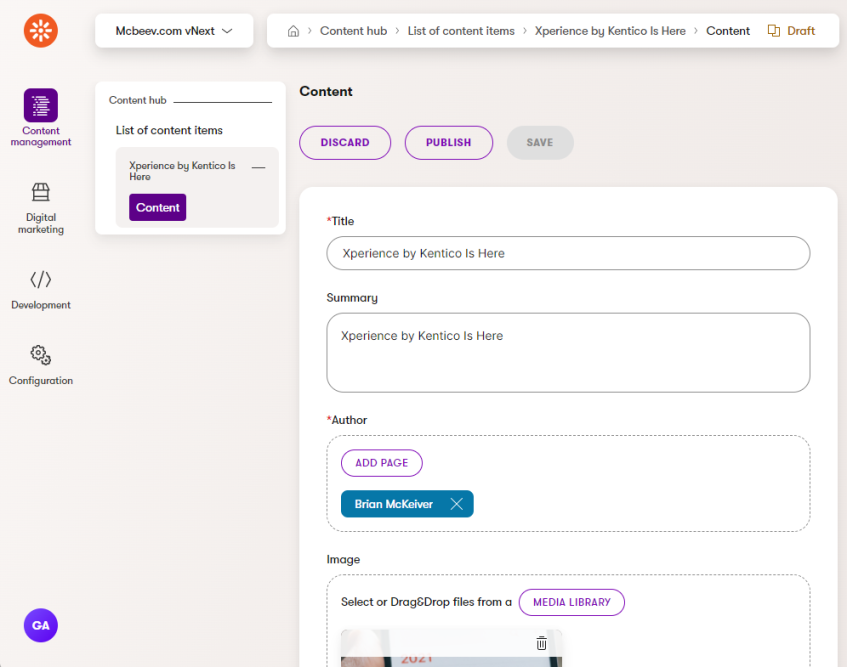
Task: Open Development code brackets icon
Action: (41, 280)
